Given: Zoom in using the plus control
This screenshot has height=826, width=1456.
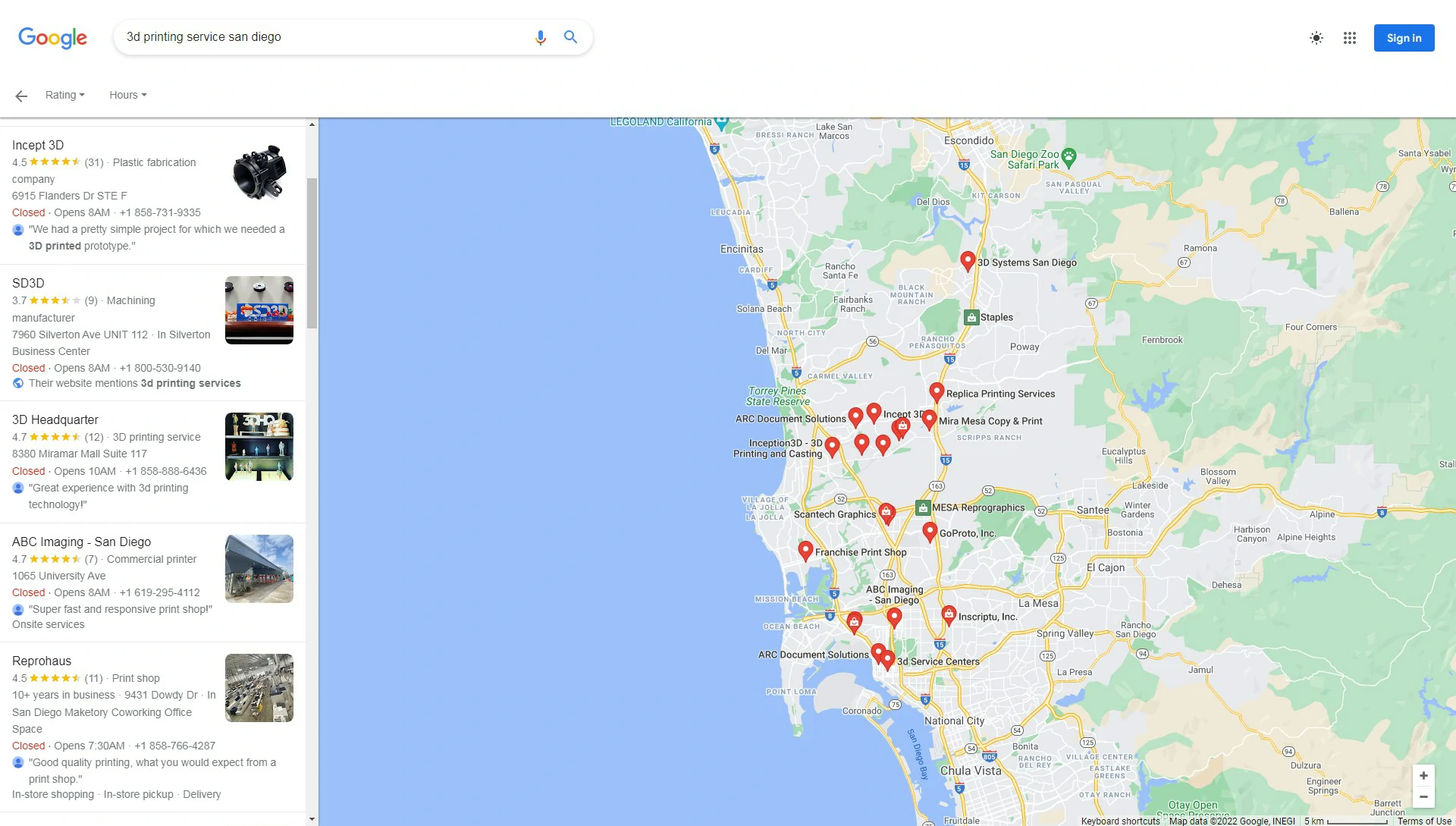Looking at the screenshot, I should pos(1423,775).
